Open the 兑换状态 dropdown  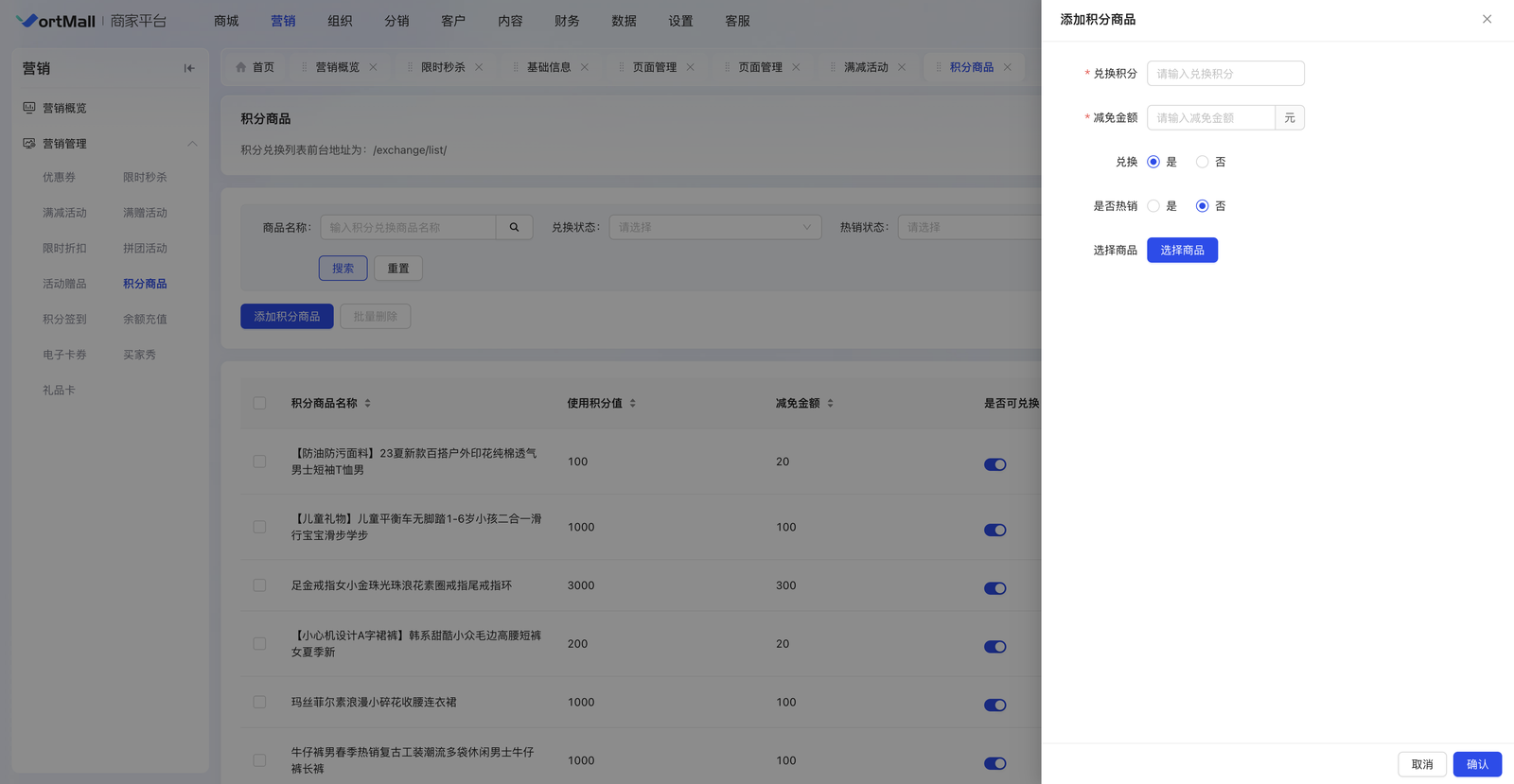click(714, 227)
